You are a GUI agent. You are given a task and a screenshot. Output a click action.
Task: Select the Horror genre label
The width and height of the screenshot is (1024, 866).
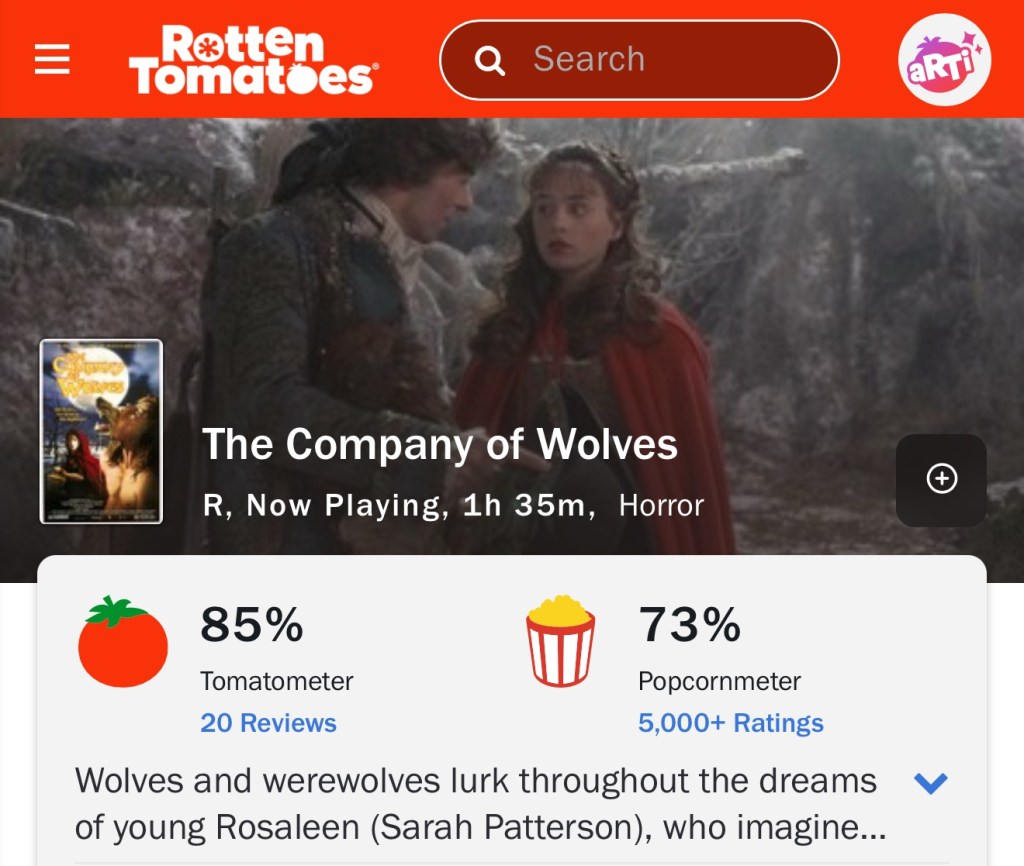(x=661, y=506)
